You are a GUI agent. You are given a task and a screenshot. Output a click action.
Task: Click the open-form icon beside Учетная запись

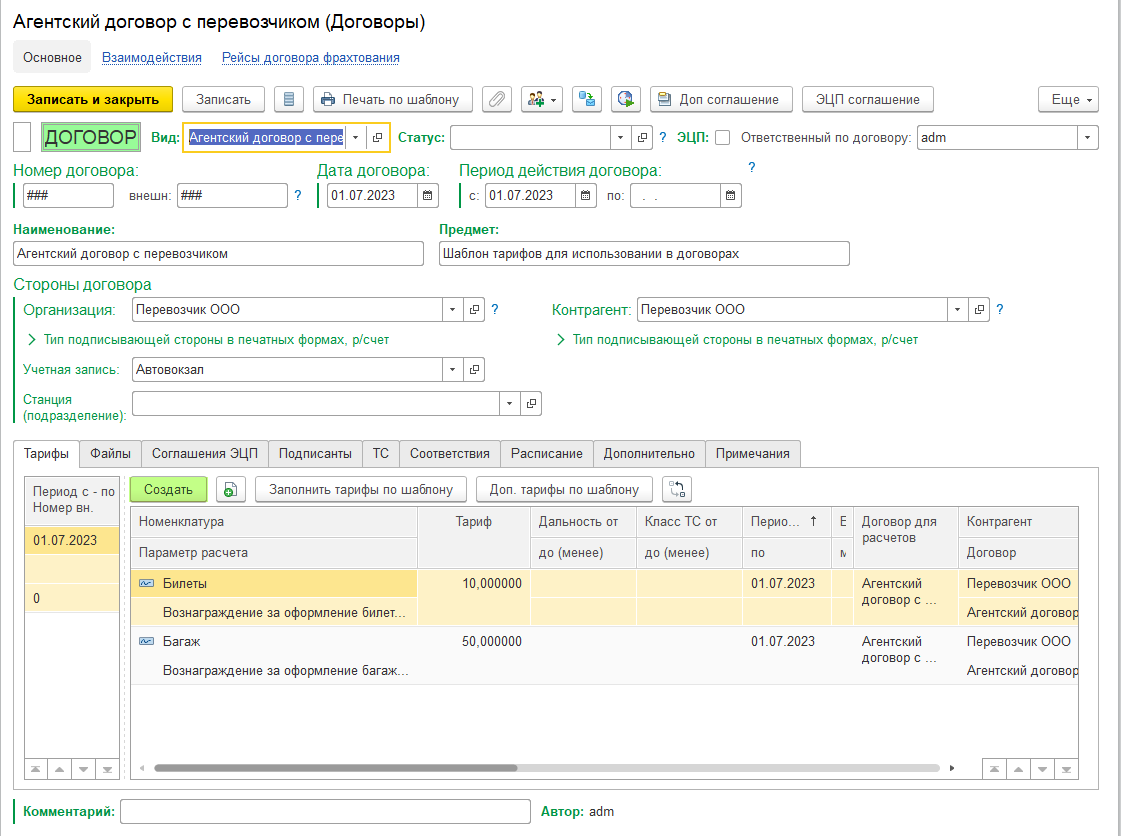tap(474, 370)
